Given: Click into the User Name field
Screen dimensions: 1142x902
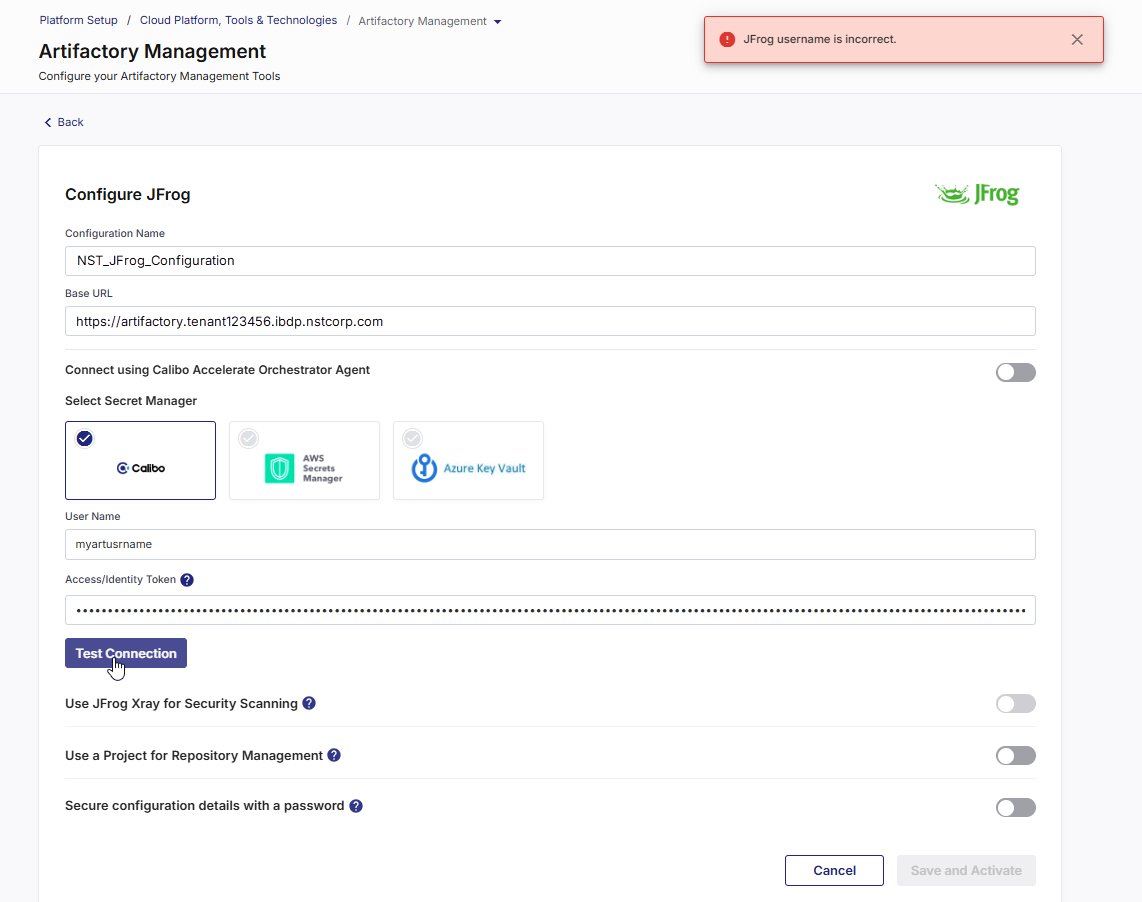Looking at the screenshot, I should click(x=550, y=545).
